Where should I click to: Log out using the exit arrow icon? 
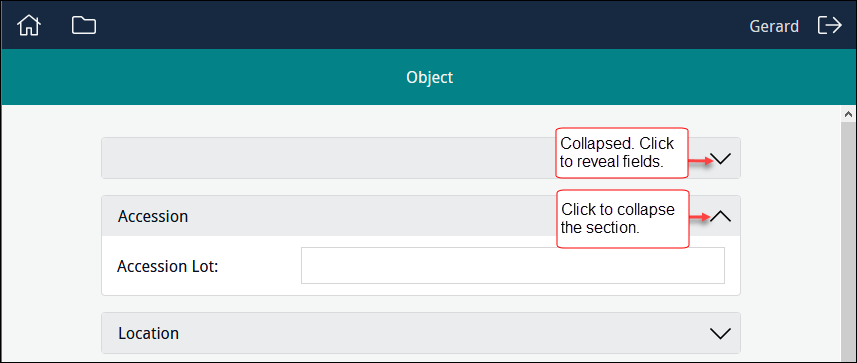[829, 25]
